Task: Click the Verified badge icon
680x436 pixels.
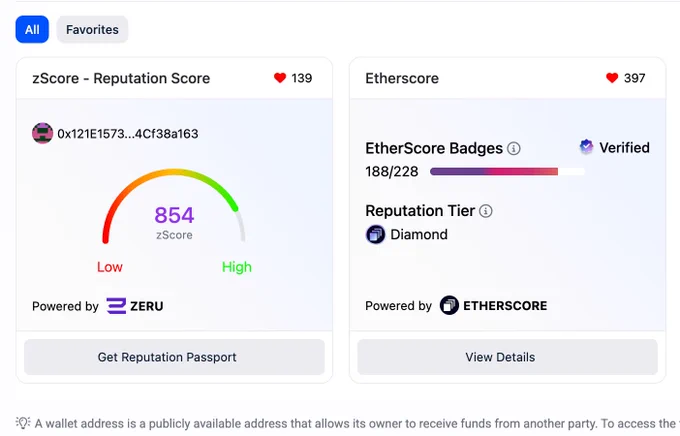Action: pyautogui.click(x=586, y=147)
